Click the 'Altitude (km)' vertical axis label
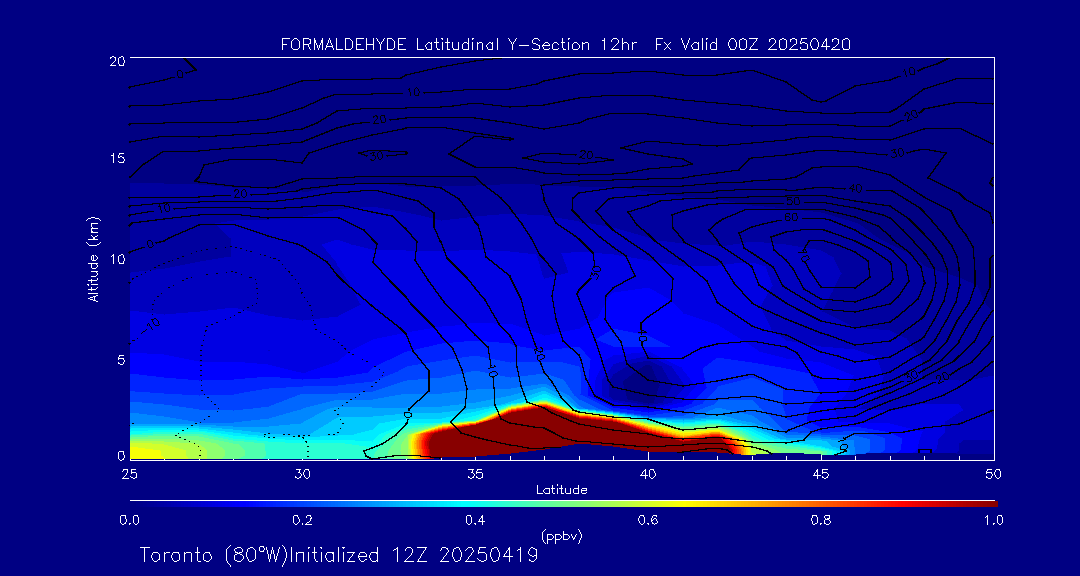 (x=92, y=257)
